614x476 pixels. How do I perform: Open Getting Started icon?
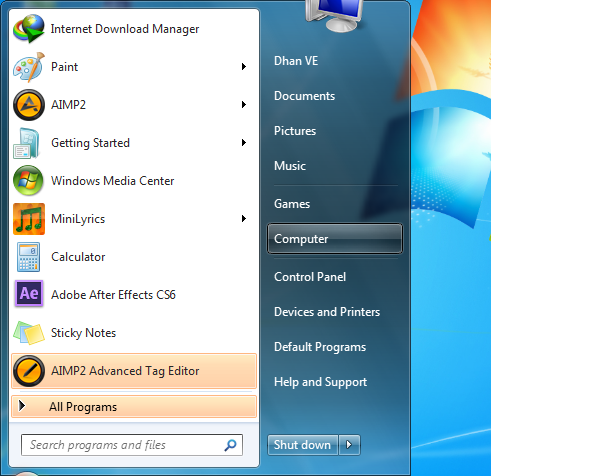(27, 143)
